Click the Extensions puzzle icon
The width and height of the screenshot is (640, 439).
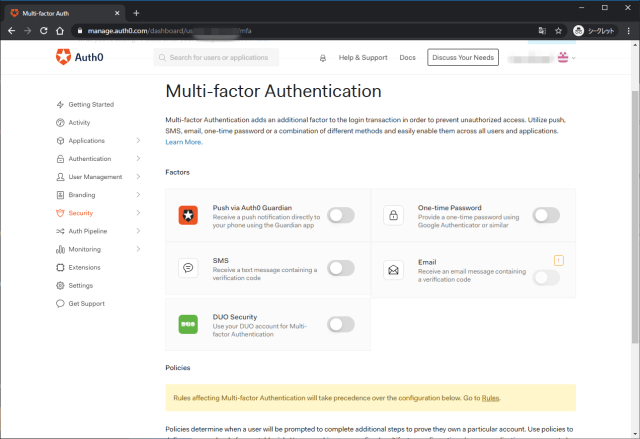click(x=60, y=267)
